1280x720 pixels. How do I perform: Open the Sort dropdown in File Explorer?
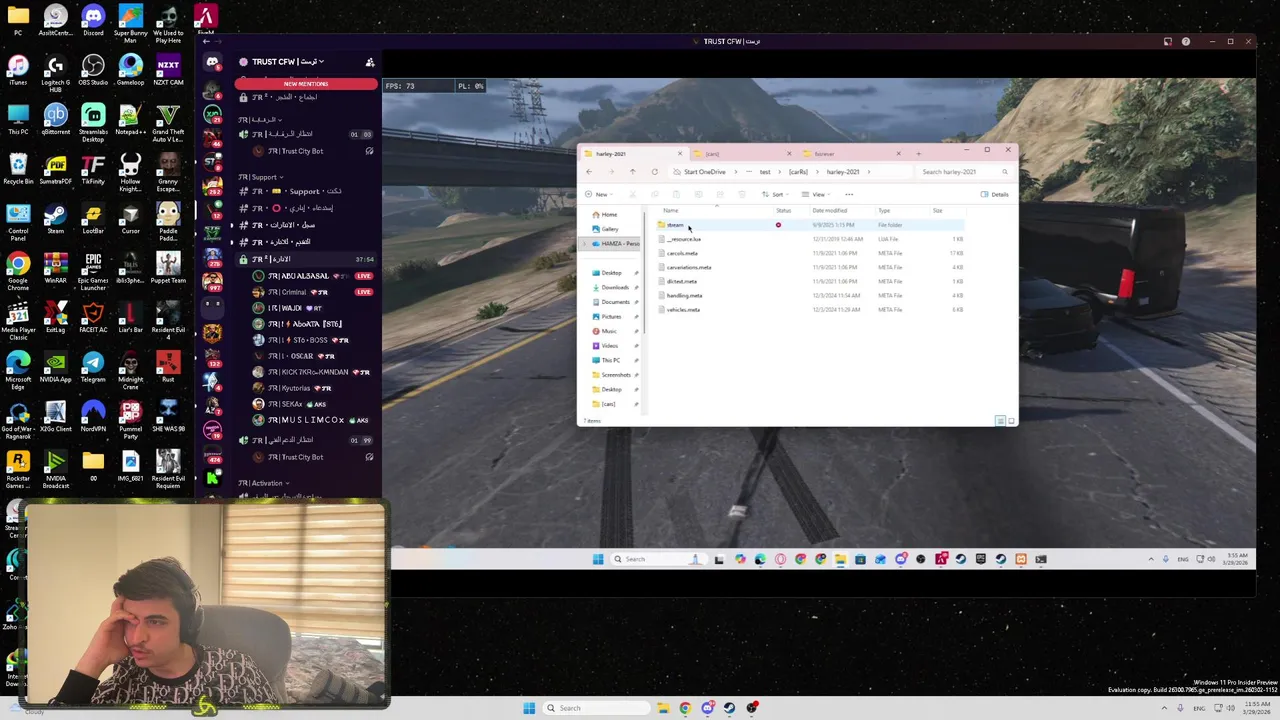(776, 194)
